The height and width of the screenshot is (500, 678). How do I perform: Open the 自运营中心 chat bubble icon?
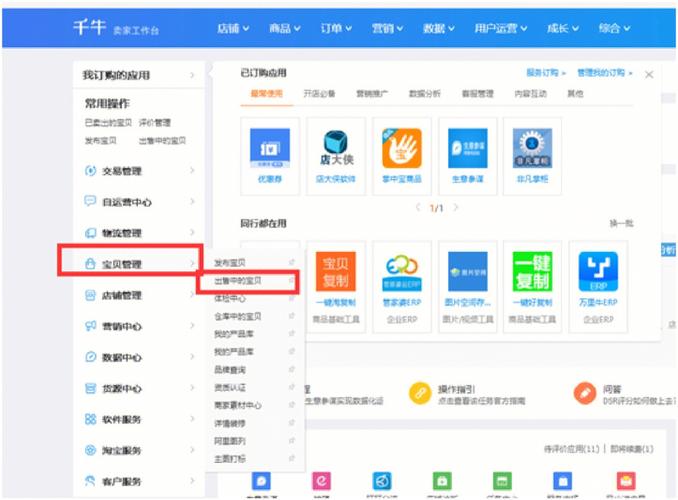coord(90,201)
